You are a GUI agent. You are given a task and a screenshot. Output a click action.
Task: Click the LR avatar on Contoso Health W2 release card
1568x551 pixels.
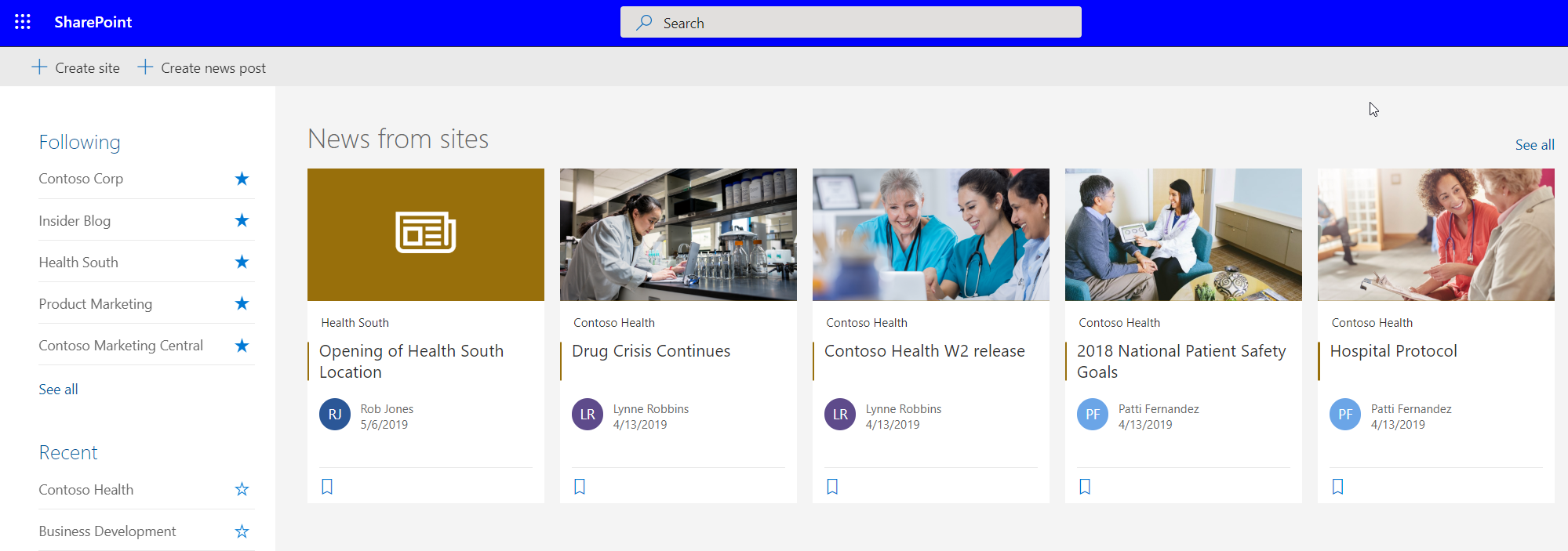[x=840, y=415]
